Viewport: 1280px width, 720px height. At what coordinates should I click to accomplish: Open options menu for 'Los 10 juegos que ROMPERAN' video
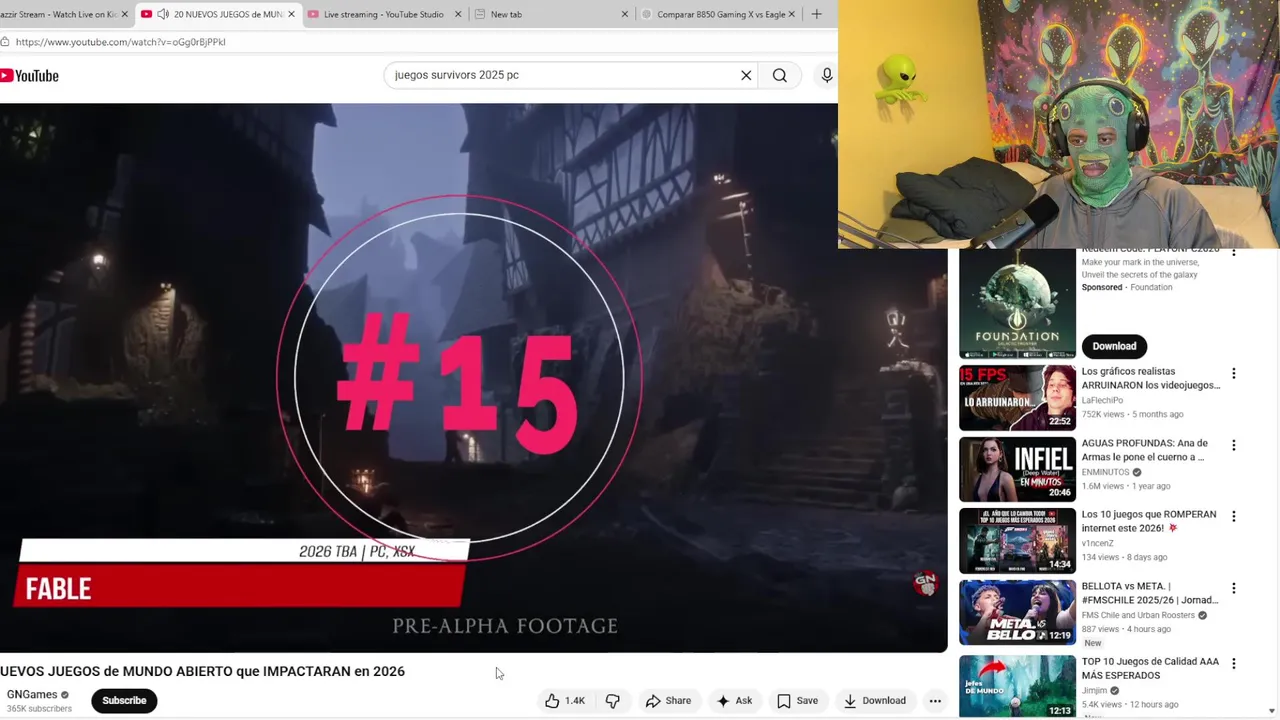[1233, 516]
